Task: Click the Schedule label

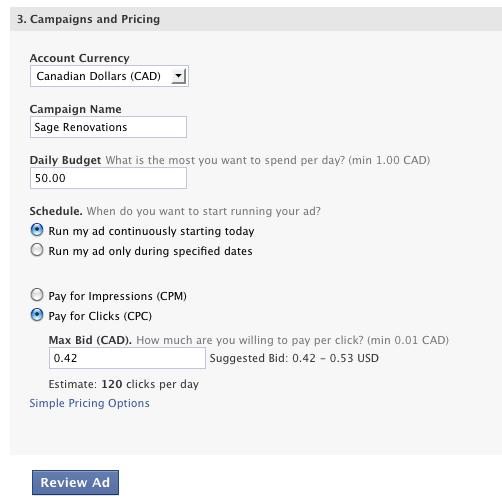Action: 56,211
